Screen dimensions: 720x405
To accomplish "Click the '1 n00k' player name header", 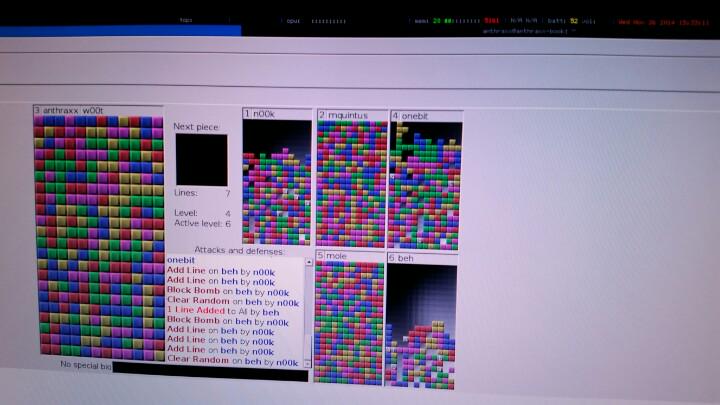I will coord(259,114).
